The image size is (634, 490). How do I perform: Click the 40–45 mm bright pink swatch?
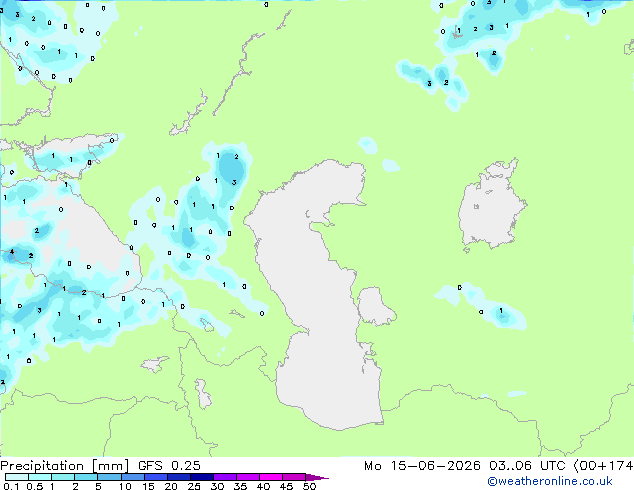271,477
